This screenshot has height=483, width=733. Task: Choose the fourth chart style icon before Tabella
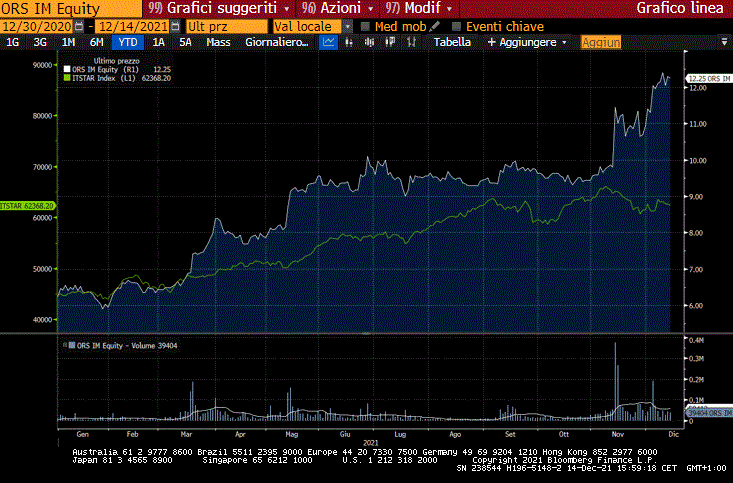[x=390, y=42]
